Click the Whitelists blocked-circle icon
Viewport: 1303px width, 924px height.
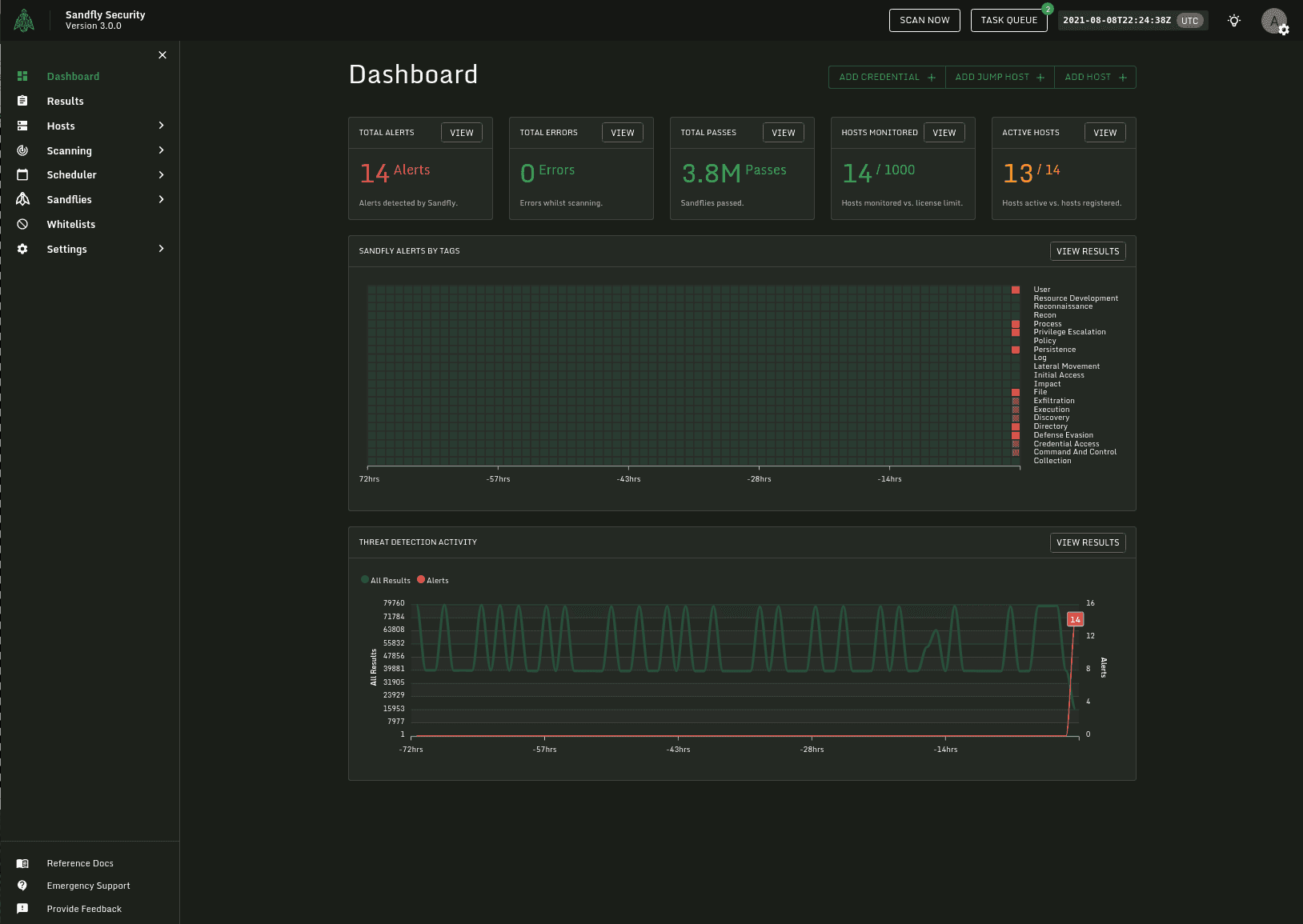22,225
